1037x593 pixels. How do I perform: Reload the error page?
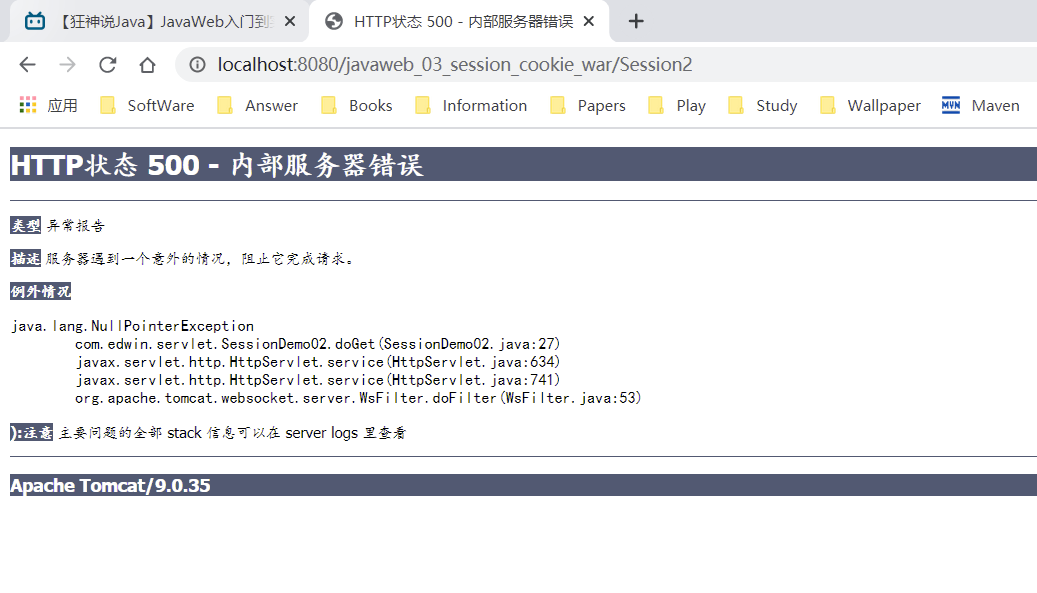pos(107,64)
